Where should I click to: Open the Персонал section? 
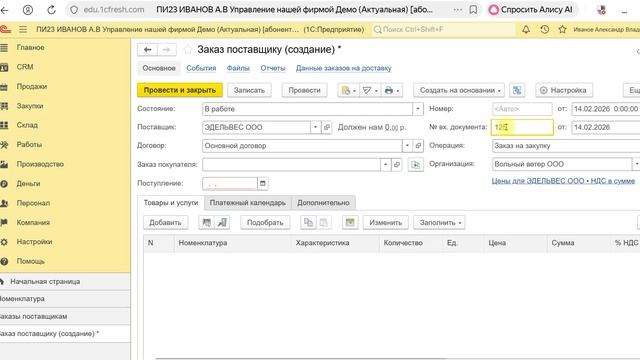click(x=33, y=203)
